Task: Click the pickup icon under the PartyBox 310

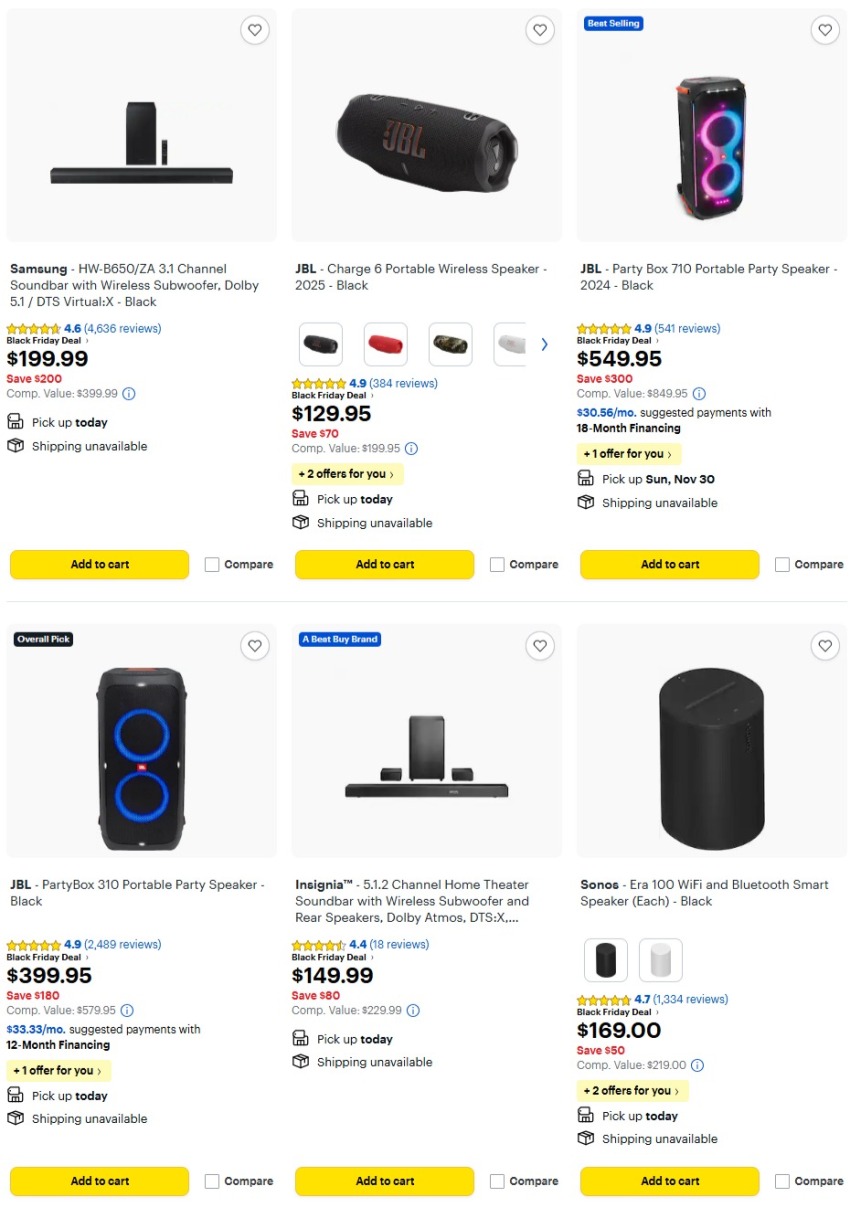Action: tap(16, 1095)
